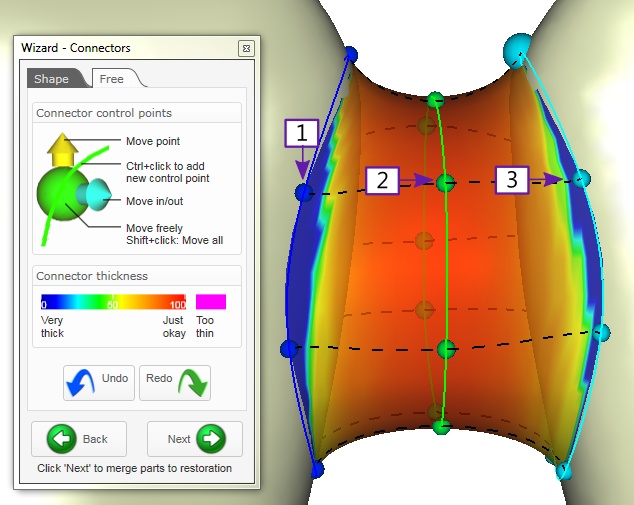This screenshot has width=634, height=505.
Task: Click the Redo button
Action: (x=175, y=382)
